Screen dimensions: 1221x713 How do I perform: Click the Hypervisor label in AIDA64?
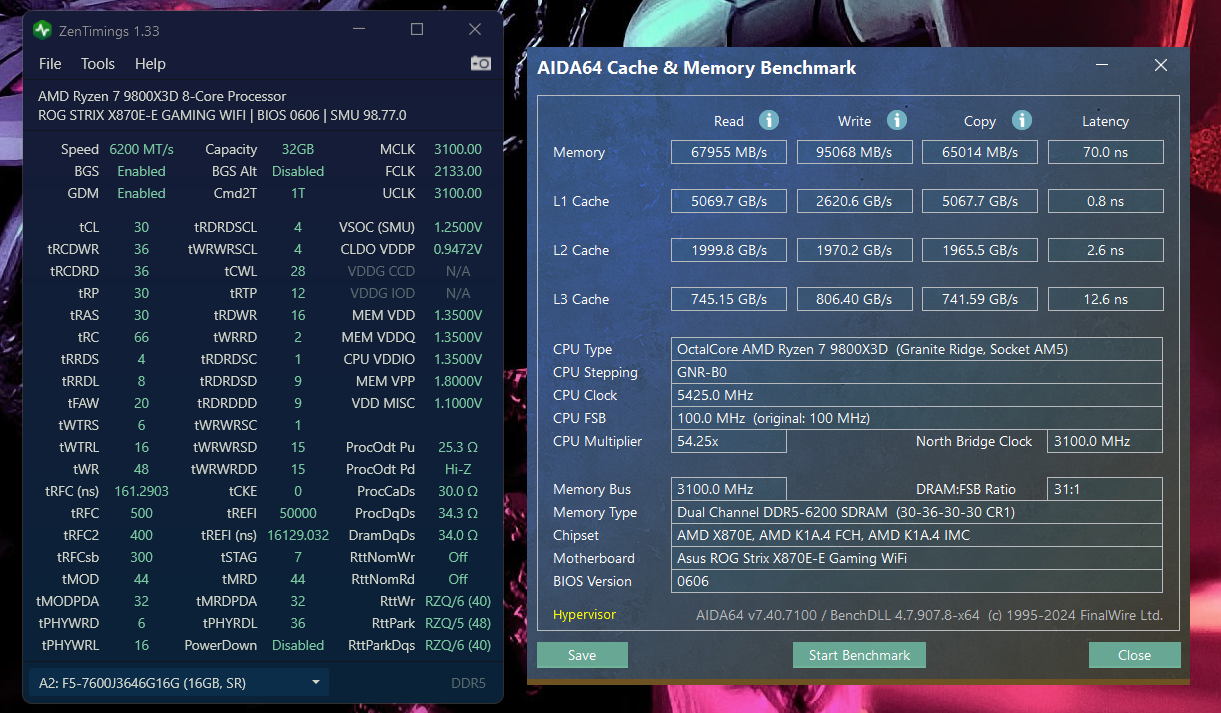[x=584, y=614]
